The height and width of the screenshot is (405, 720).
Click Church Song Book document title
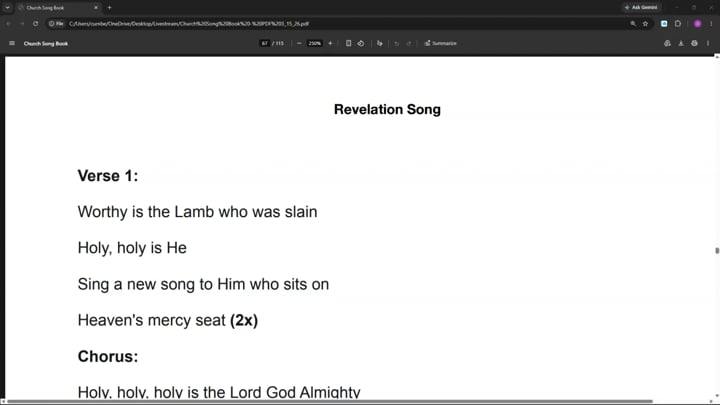(x=46, y=44)
